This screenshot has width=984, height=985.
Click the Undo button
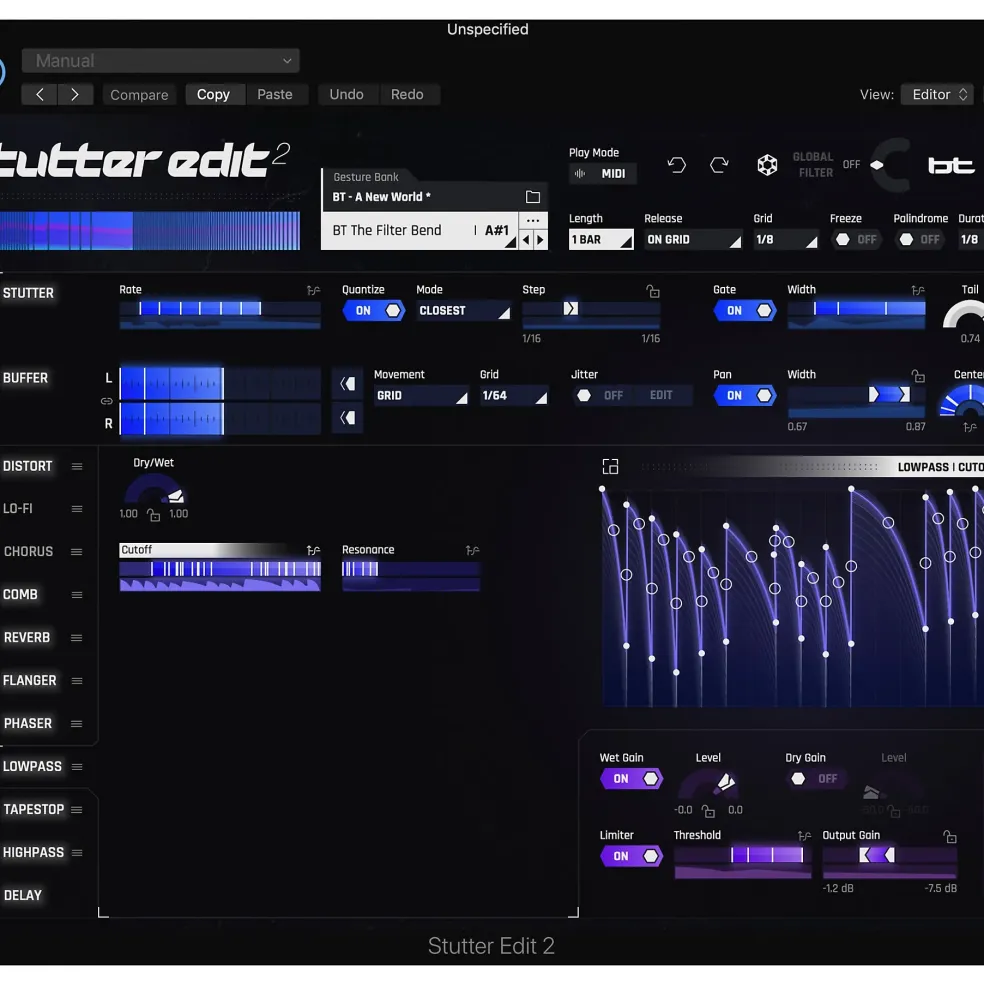pyautogui.click(x=346, y=94)
